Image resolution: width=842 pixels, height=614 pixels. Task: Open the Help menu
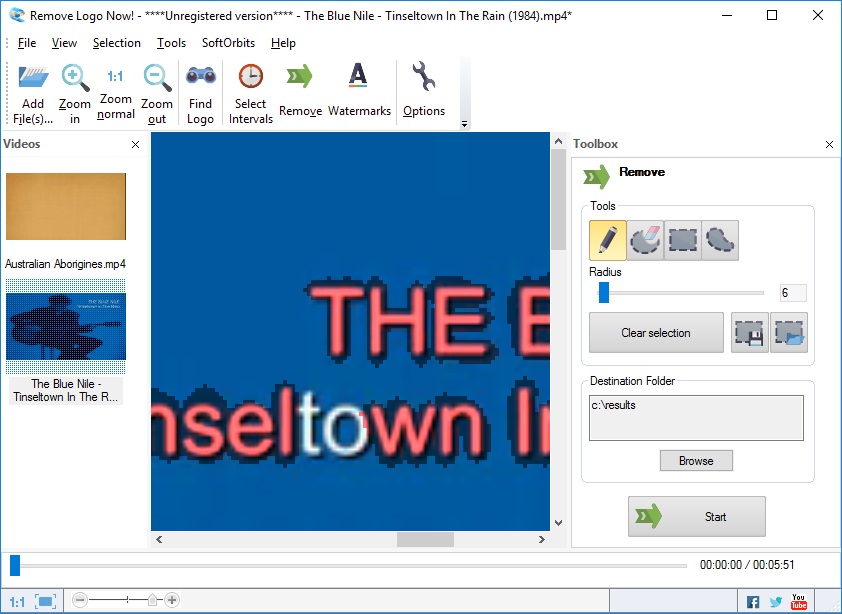coord(283,43)
